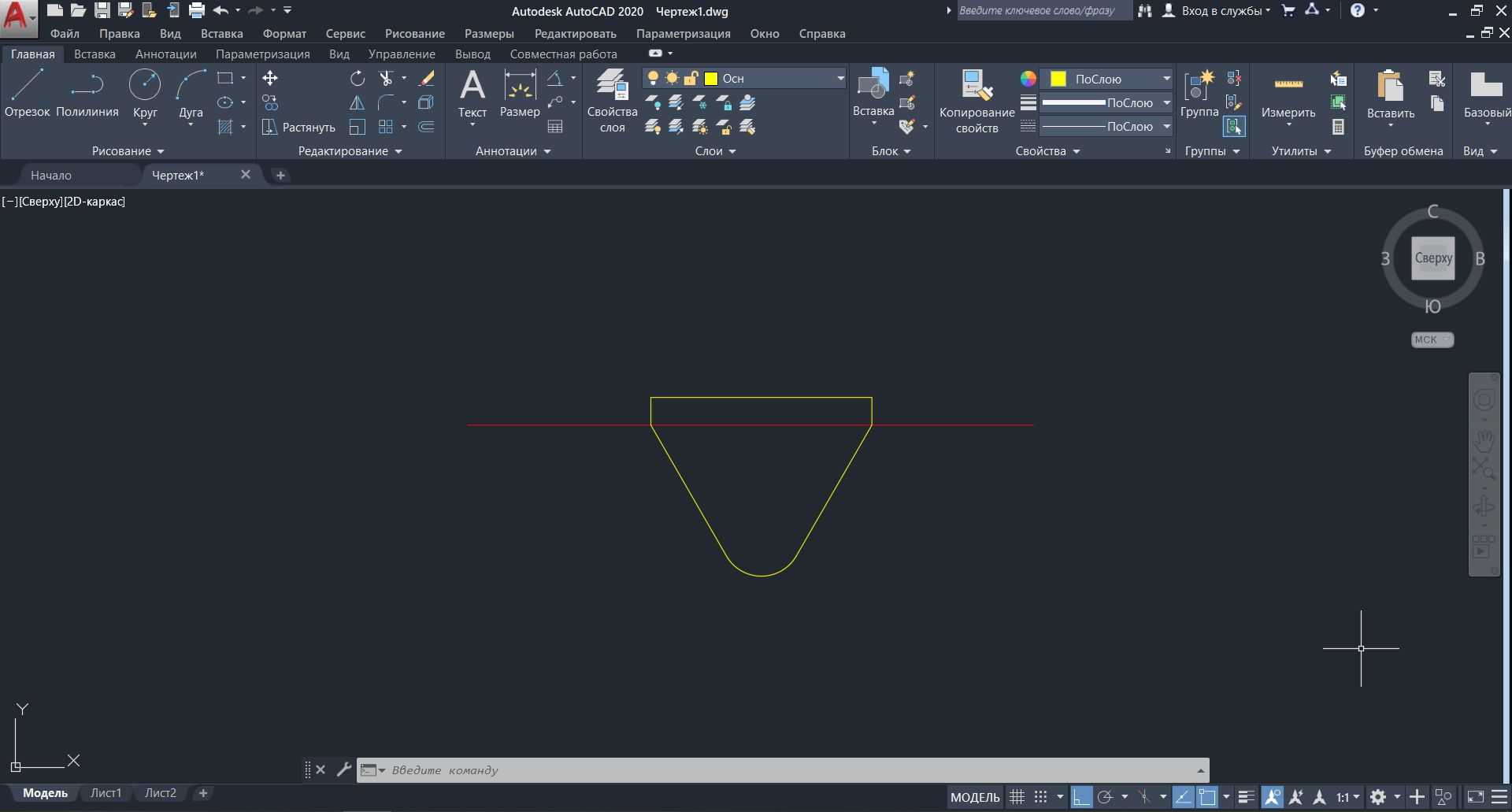The image size is (1512, 812).
Task: Click Копирование свойств match properties
Action: coord(976,100)
